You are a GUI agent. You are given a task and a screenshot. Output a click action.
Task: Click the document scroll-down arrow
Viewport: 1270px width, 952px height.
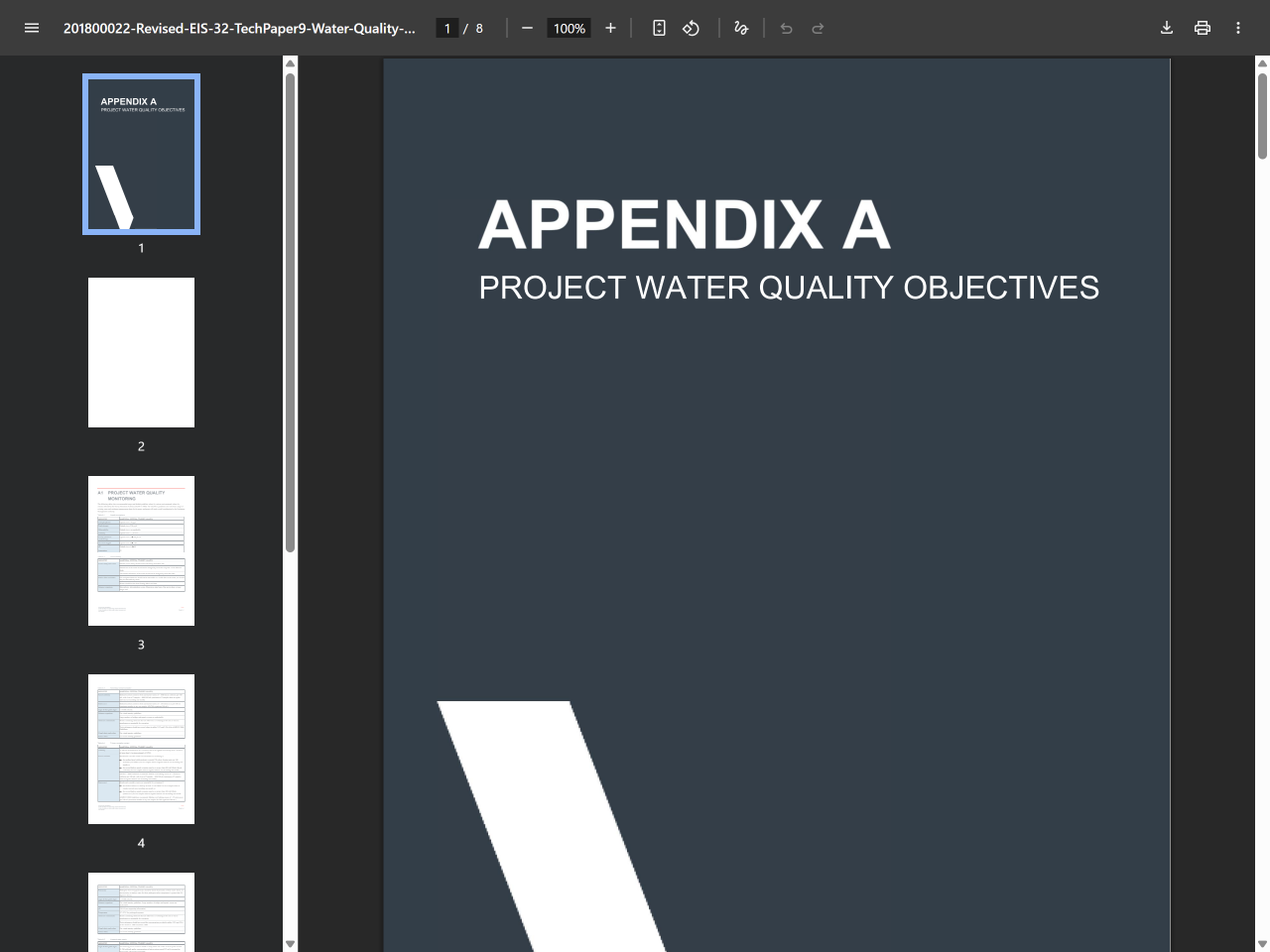(x=1262, y=944)
